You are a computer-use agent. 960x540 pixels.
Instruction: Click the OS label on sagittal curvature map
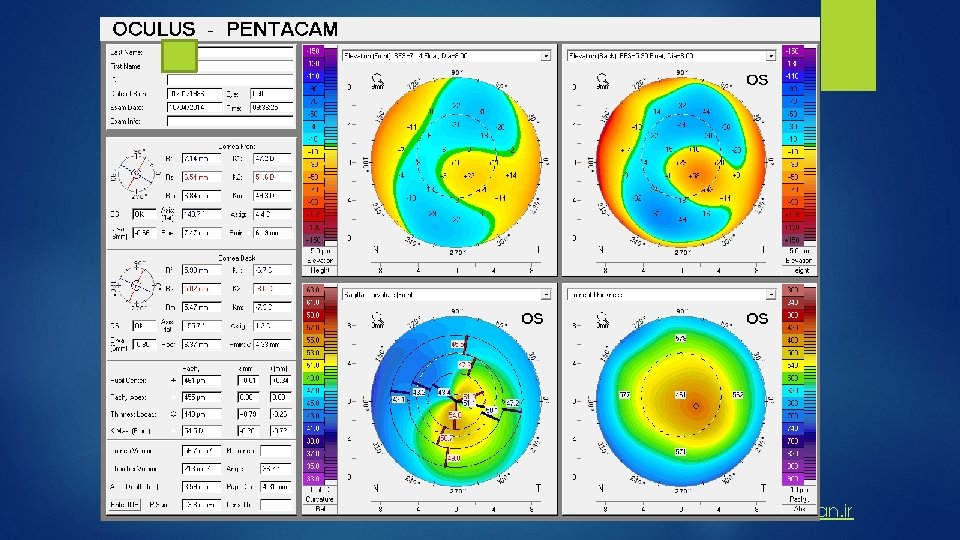(x=531, y=318)
